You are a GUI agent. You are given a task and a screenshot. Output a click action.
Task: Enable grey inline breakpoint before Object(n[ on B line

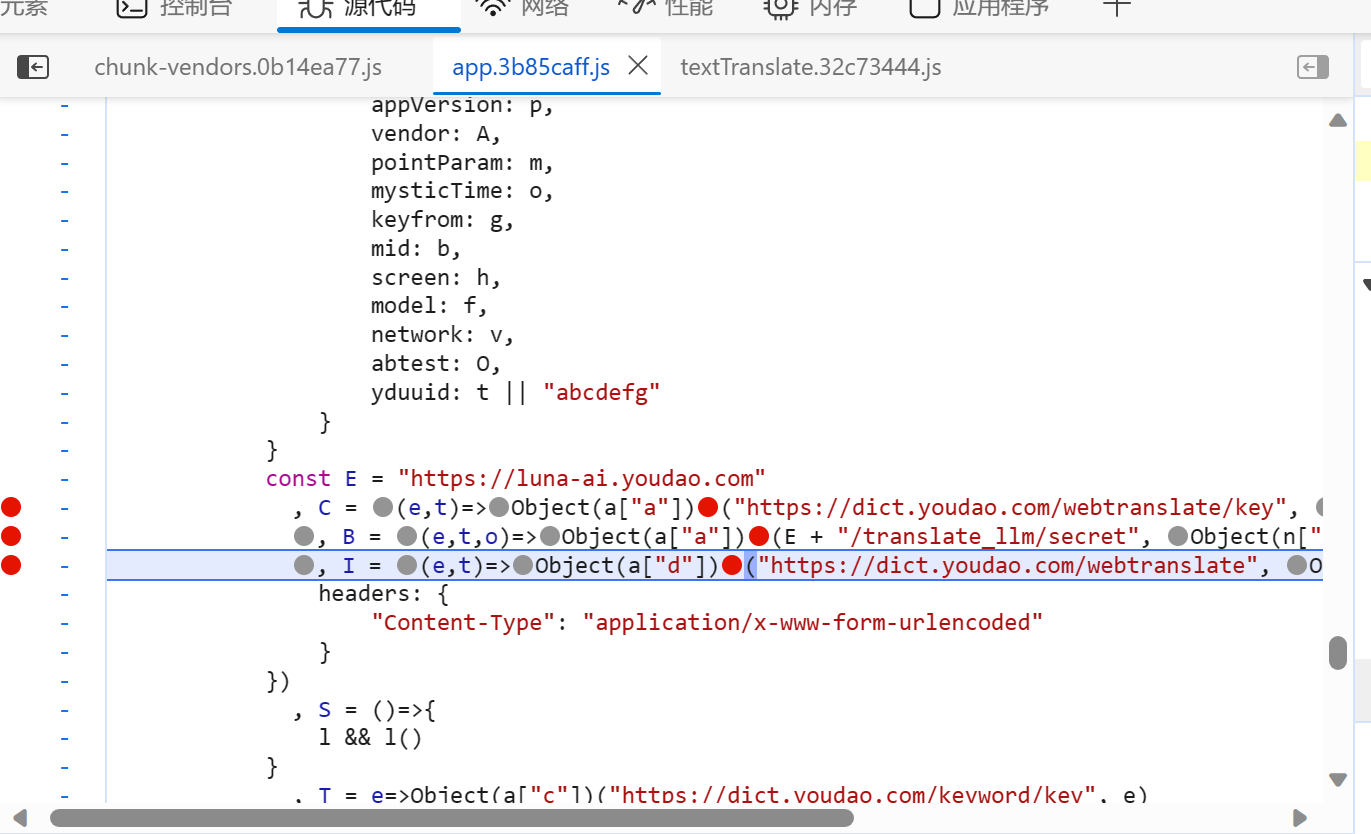click(1177, 536)
